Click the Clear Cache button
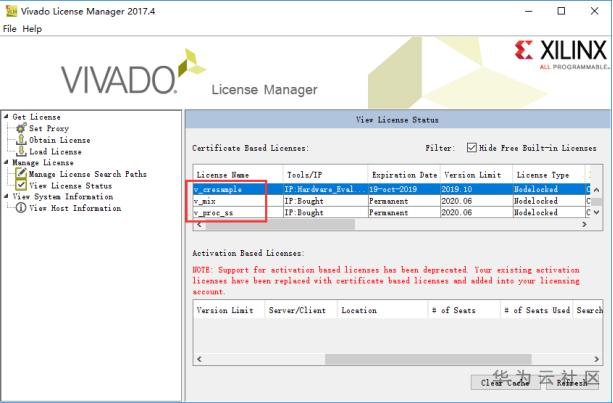The height and width of the screenshot is (403, 613). tap(505, 383)
